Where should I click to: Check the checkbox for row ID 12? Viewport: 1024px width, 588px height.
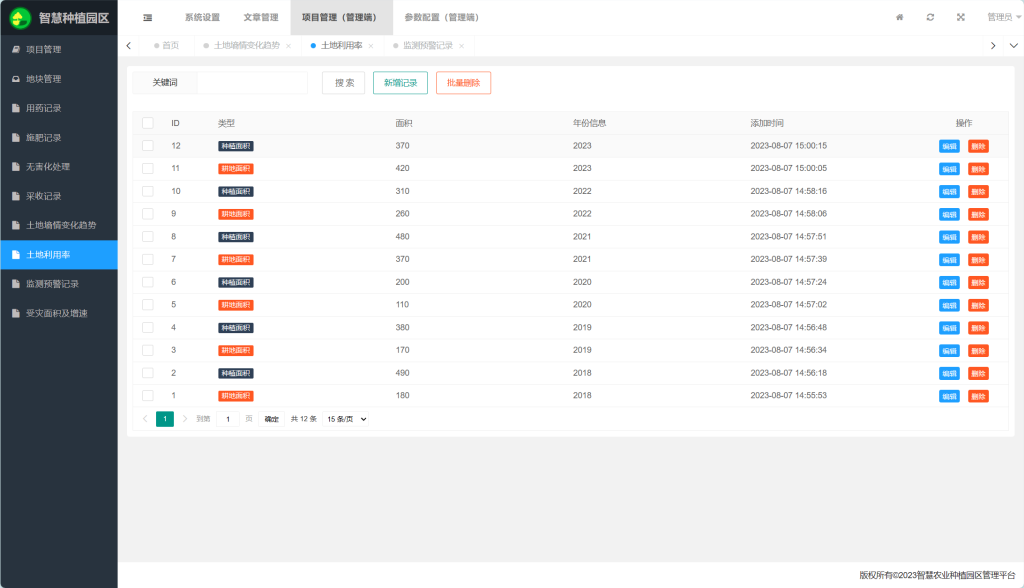coord(148,146)
